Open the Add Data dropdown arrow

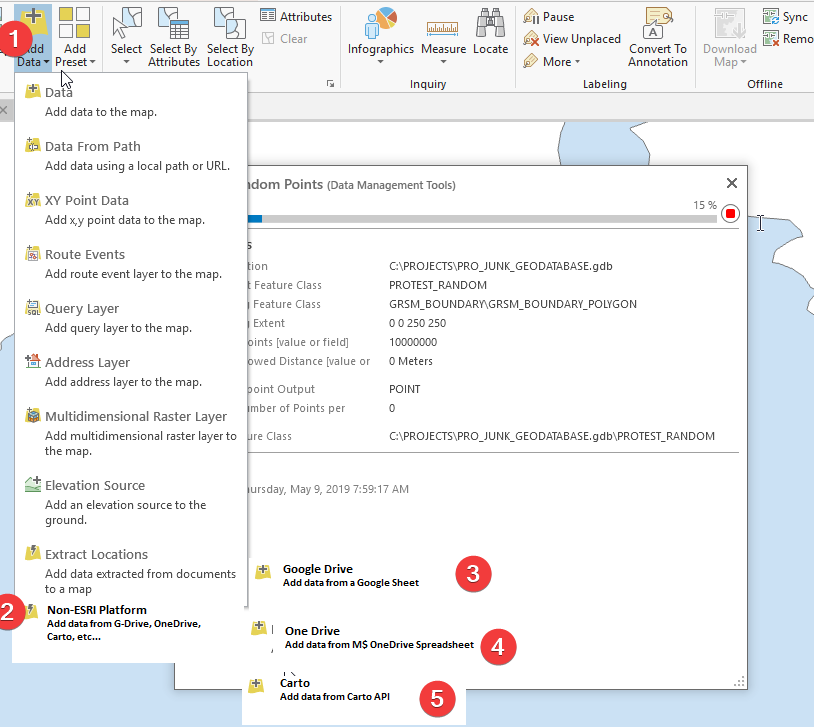(46, 62)
